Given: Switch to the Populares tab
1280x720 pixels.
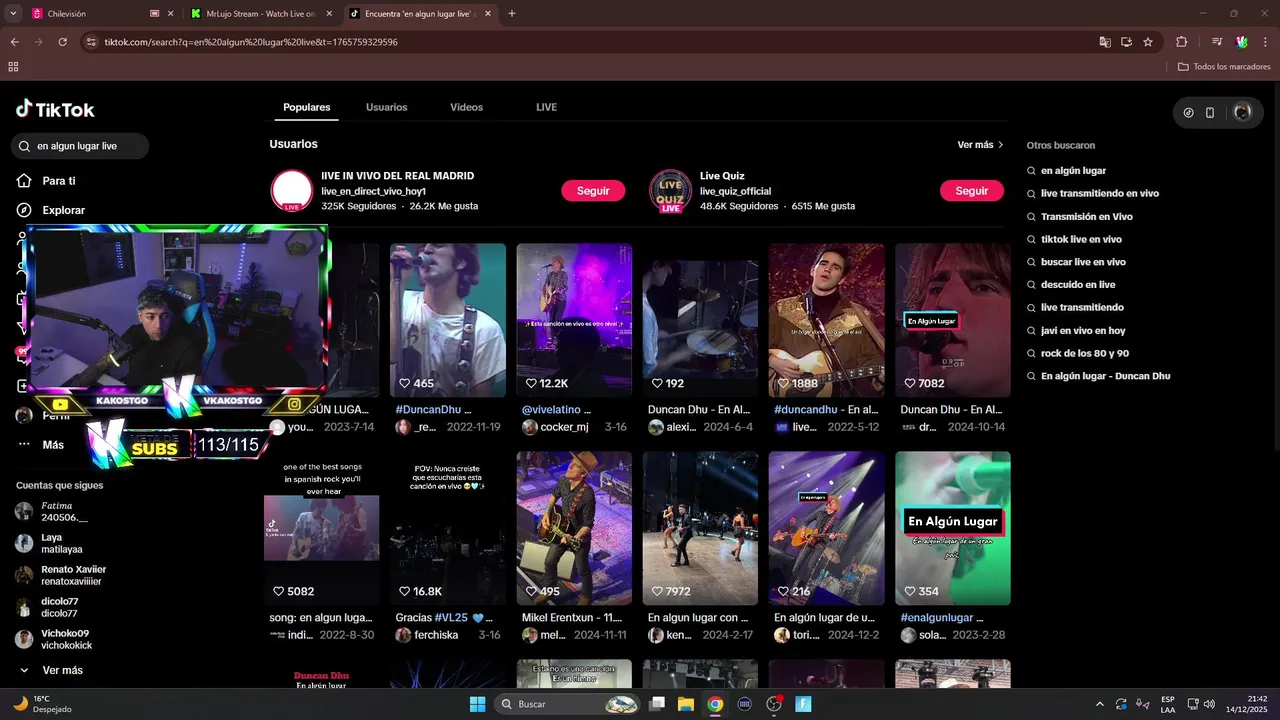Looking at the screenshot, I should 307,107.
